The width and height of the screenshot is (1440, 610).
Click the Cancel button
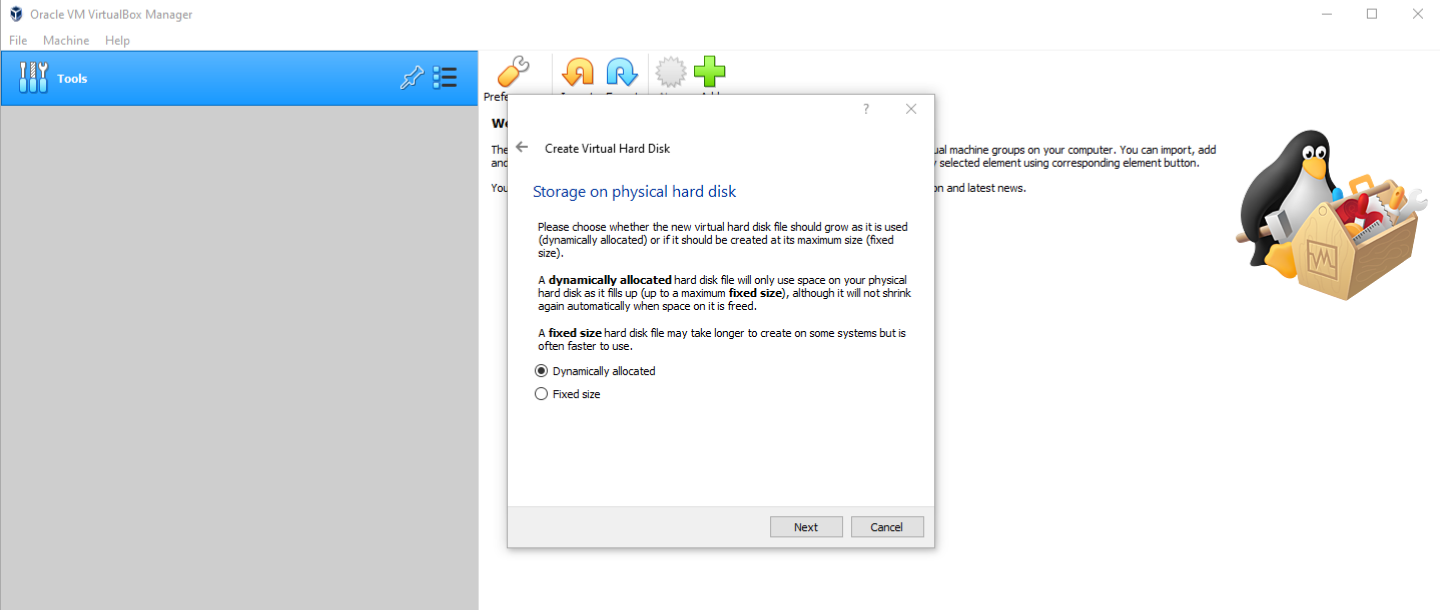(887, 527)
